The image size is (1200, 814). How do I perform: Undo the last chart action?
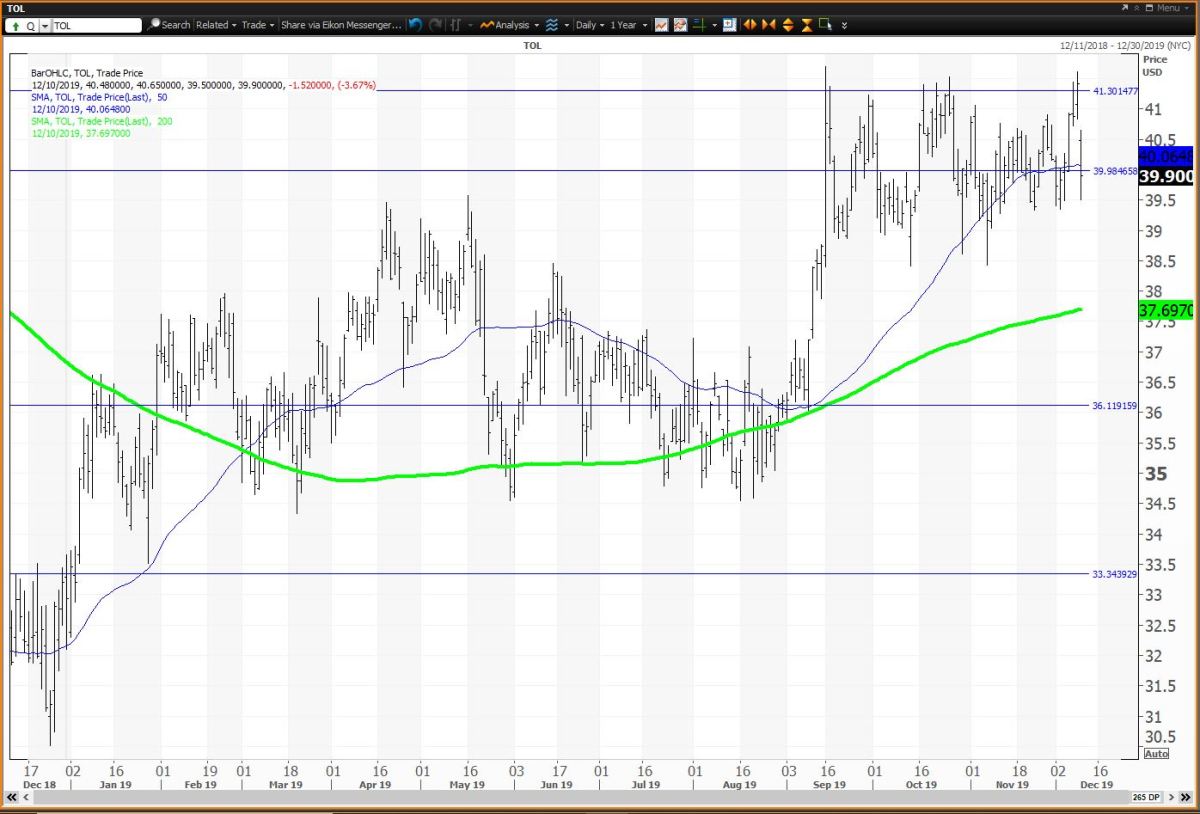coord(415,25)
